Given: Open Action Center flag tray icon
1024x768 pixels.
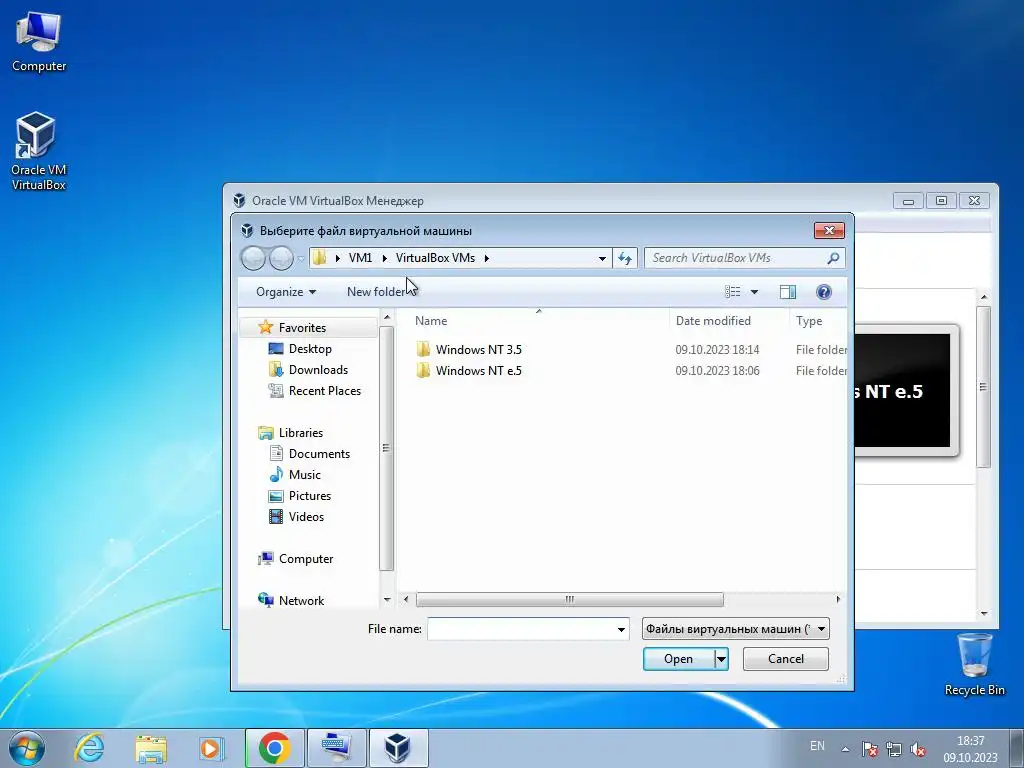Looking at the screenshot, I should click(869, 749).
